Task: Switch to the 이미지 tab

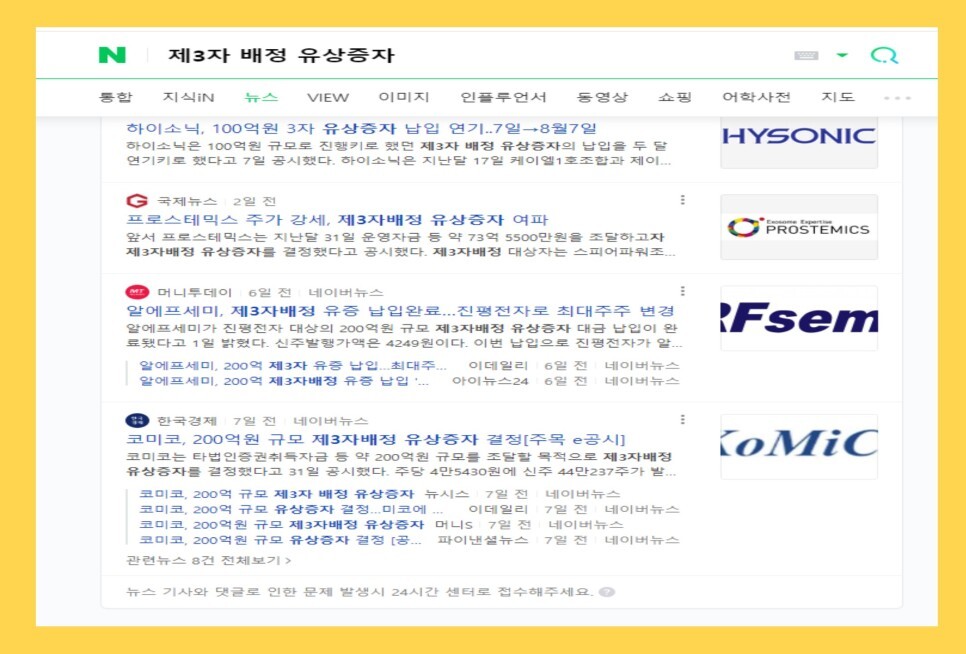Action: click(402, 97)
